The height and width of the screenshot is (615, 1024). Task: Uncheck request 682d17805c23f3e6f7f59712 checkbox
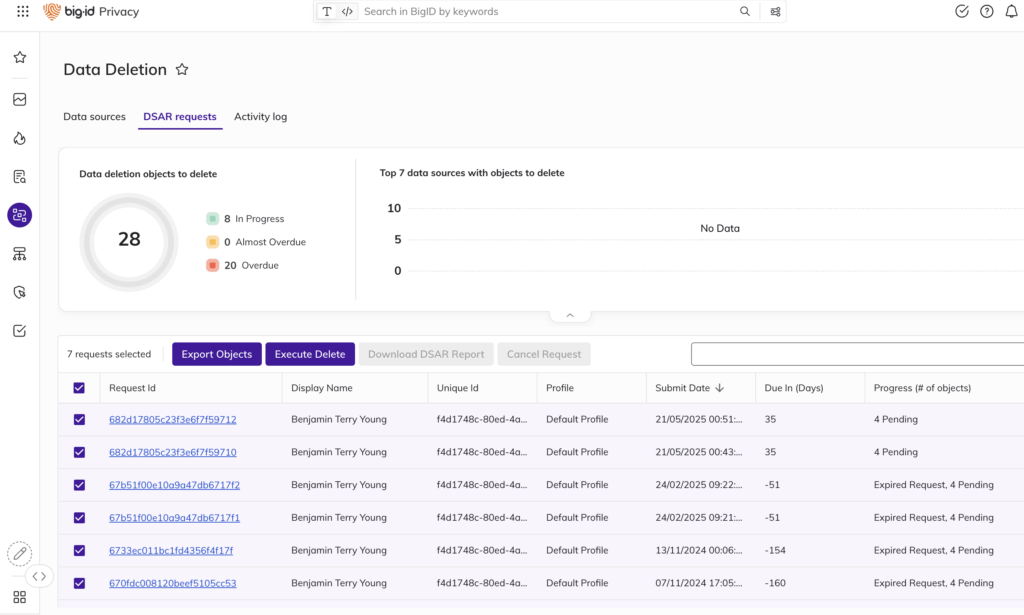[79, 420]
